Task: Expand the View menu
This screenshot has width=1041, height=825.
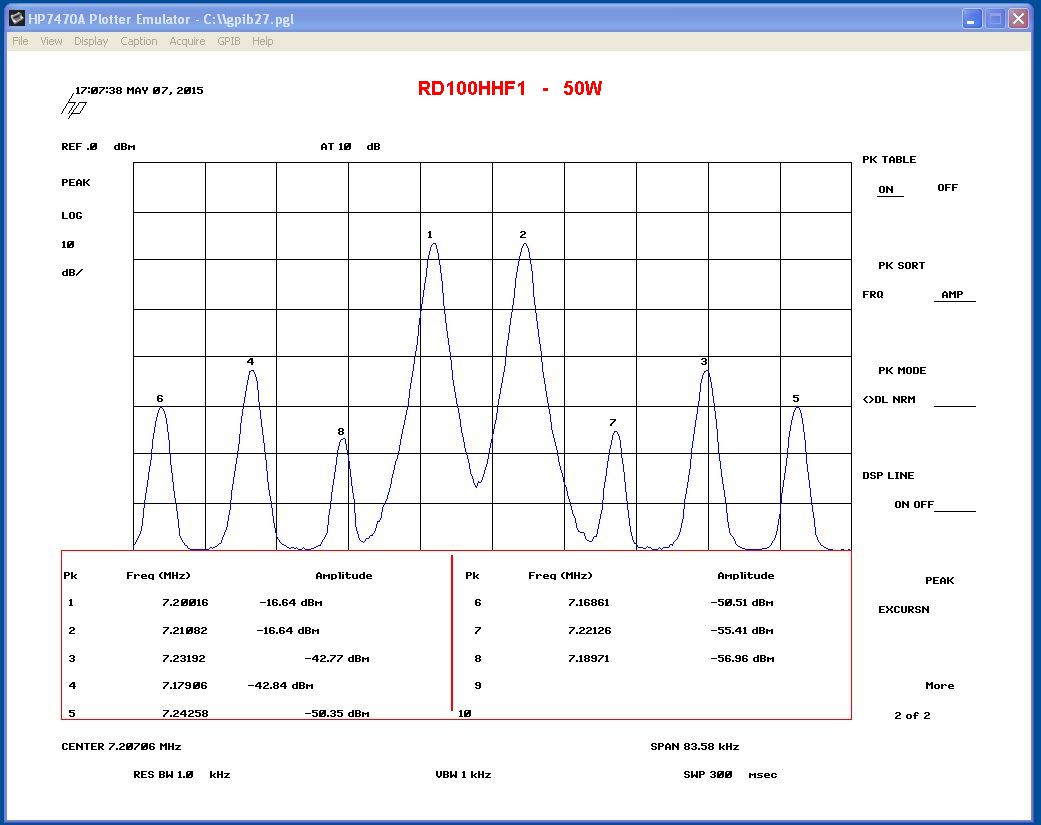Action: [51, 41]
